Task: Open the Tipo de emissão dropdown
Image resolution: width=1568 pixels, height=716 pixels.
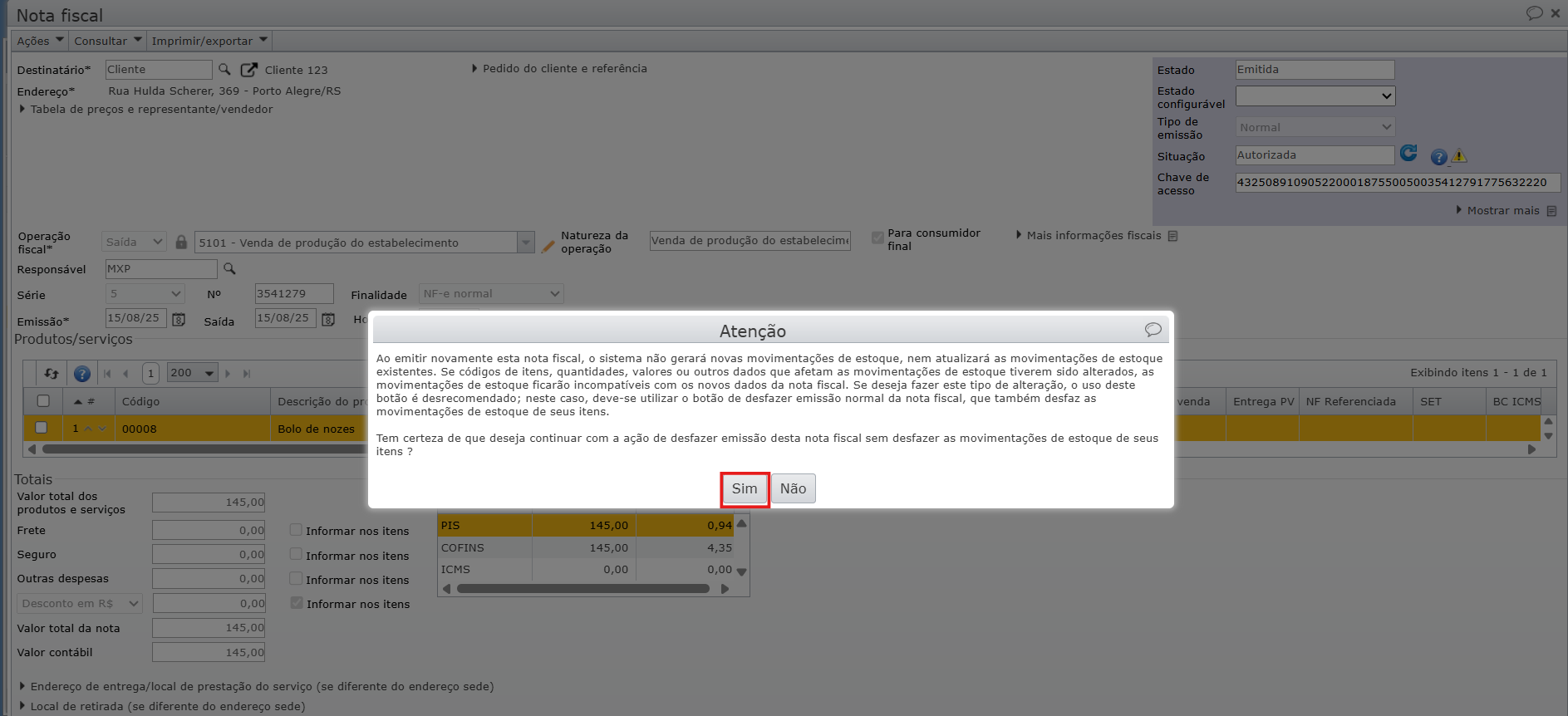Action: point(1315,127)
